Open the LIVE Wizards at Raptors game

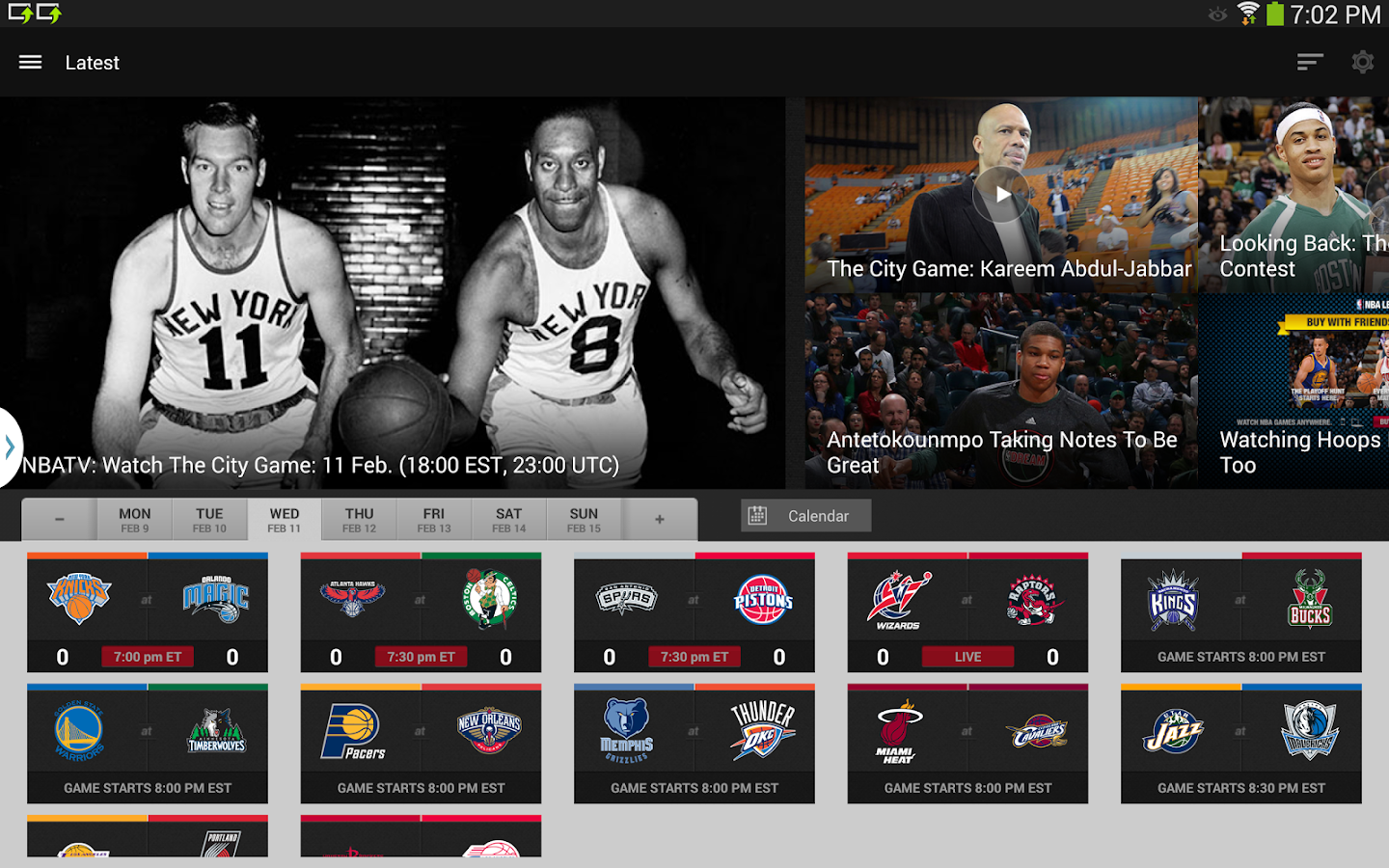[967, 612]
